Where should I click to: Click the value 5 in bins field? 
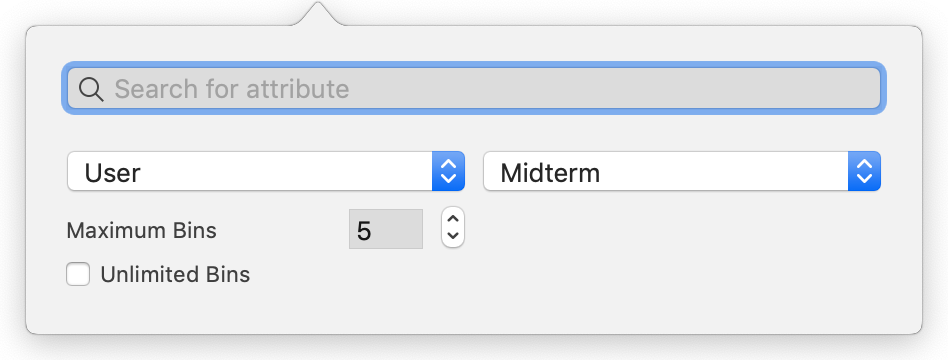tap(364, 231)
